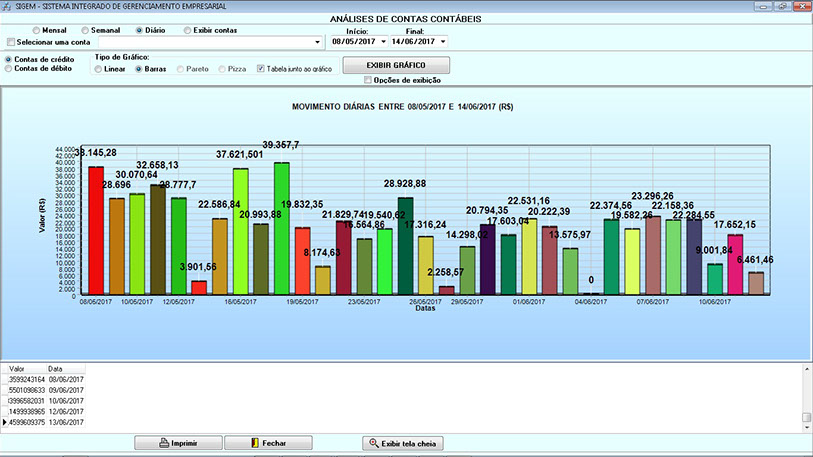Click the magnifier icon for Exibir tela cheia

[x=374, y=442]
